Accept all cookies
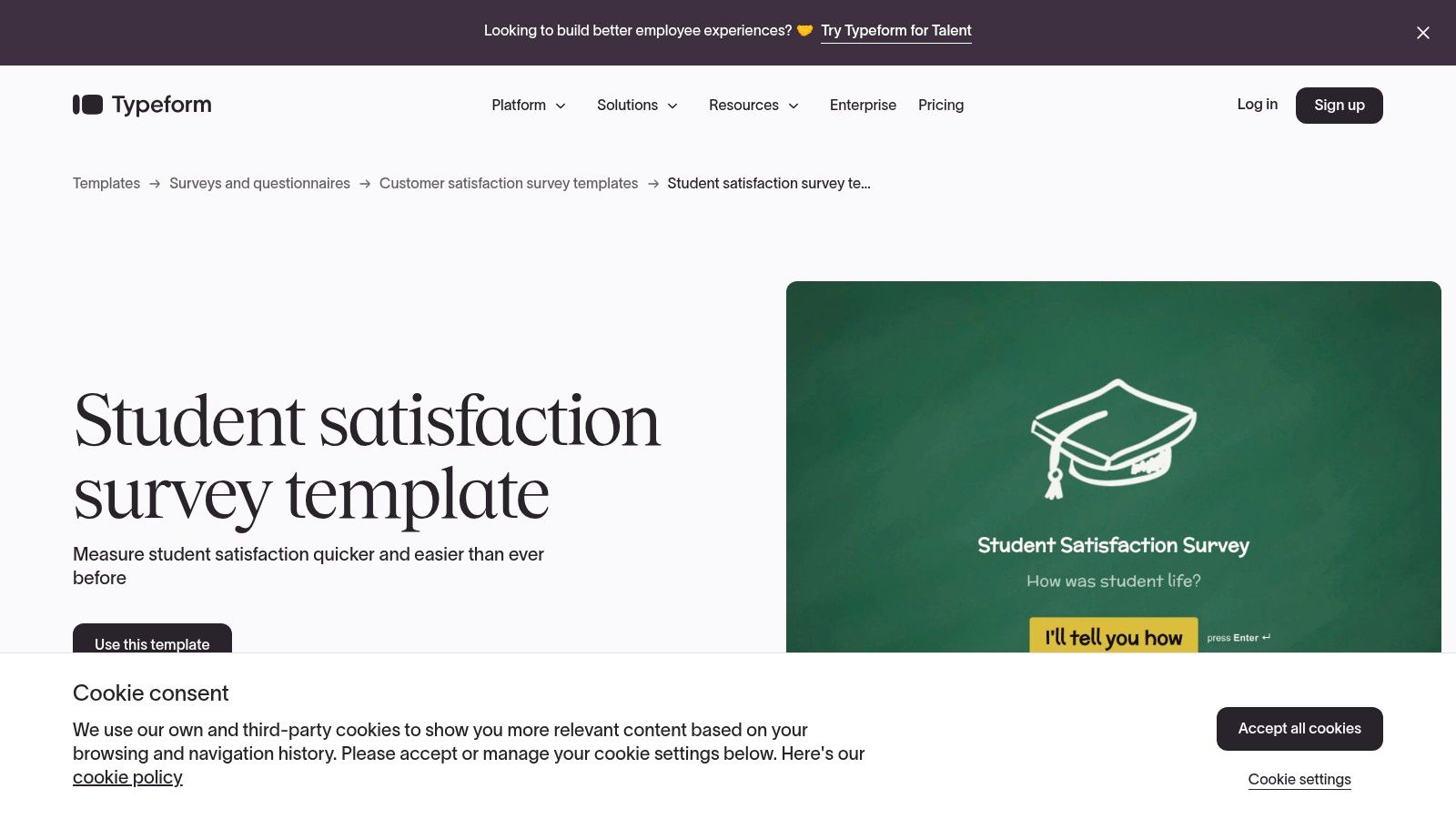 click(1299, 728)
